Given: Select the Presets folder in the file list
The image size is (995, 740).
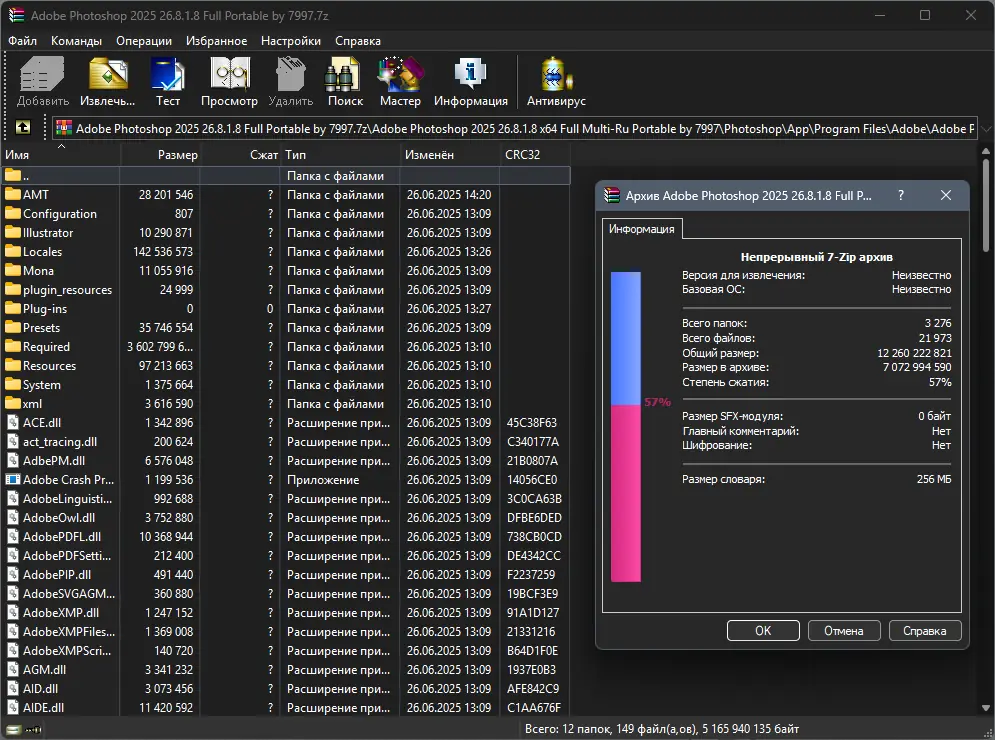Looking at the screenshot, I should (42, 327).
